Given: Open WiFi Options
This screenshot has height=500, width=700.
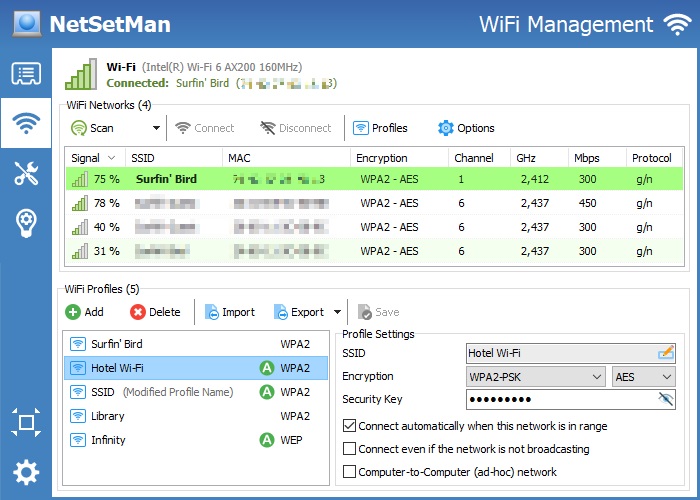Looking at the screenshot, I should pyautogui.click(x=466, y=128).
